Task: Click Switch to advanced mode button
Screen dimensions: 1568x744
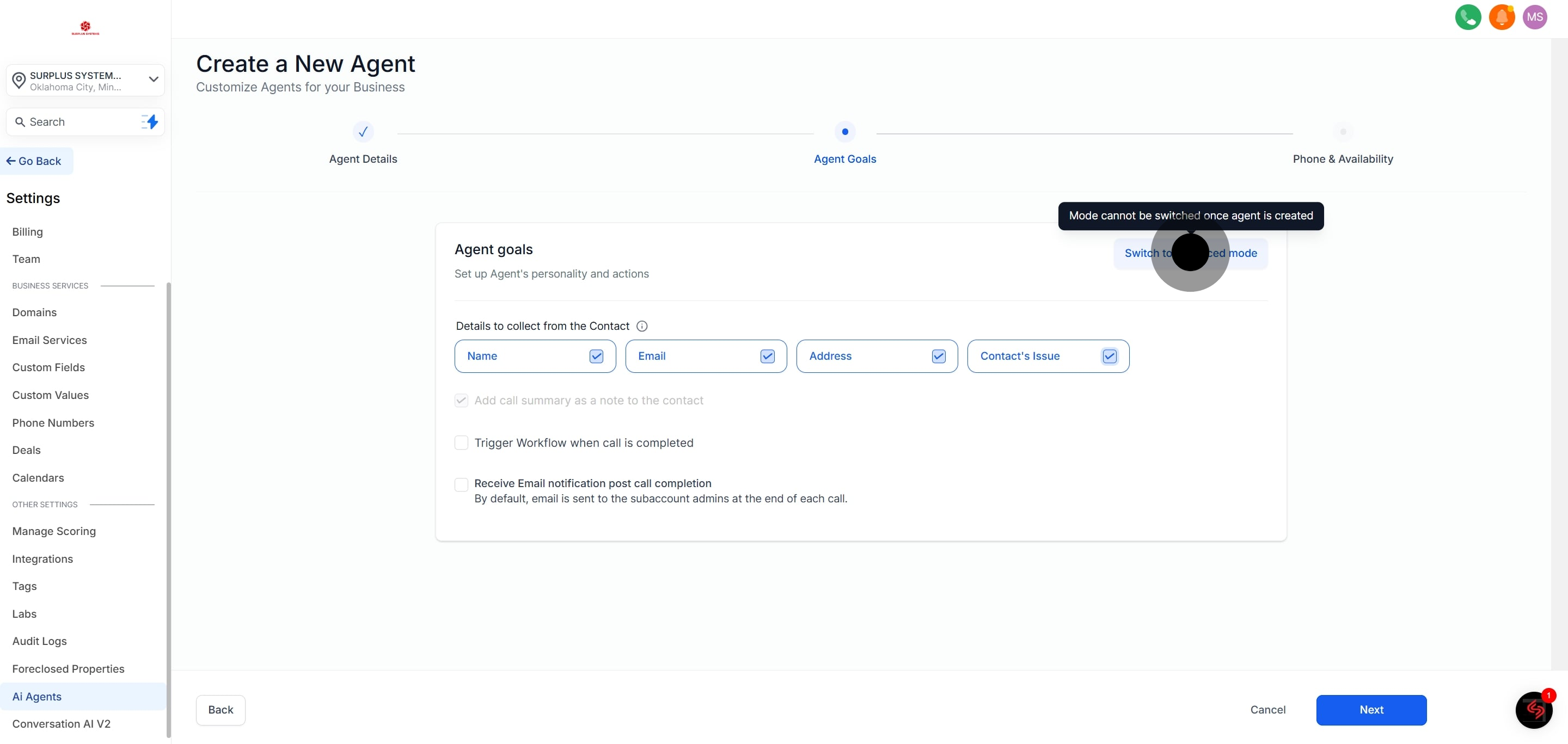Action: click(x=1191, y=253)
